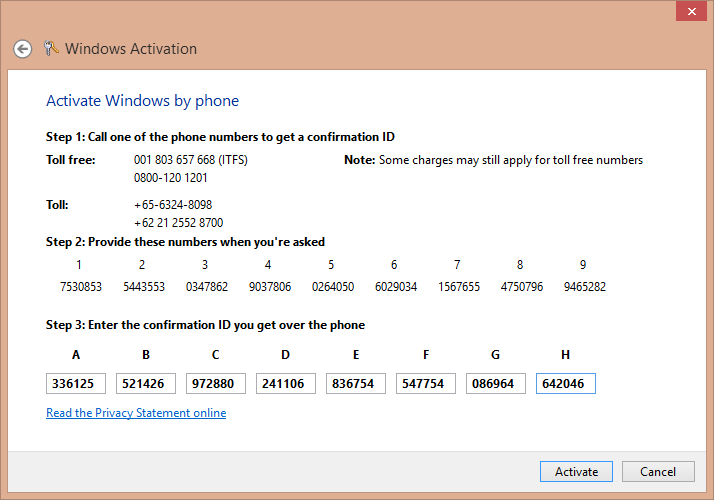714x500 pixels.
Task: Click toll number +62 21 2552 8700
Action: pos(178,223)
